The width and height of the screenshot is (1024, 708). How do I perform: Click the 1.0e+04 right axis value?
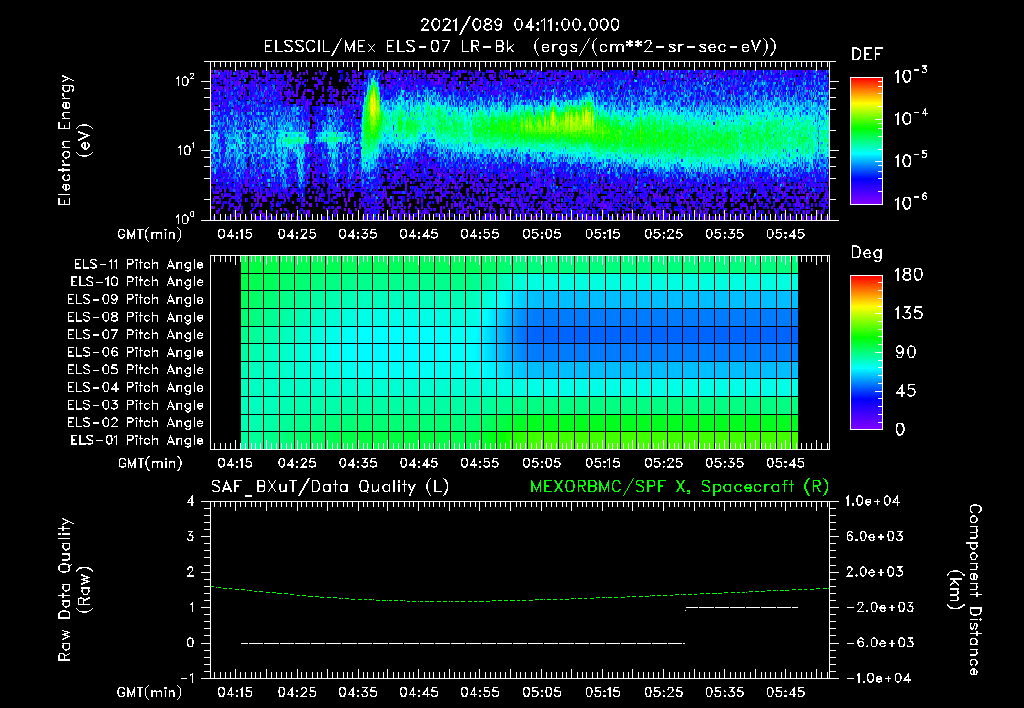pyautogui.click(x=872, y=501)
